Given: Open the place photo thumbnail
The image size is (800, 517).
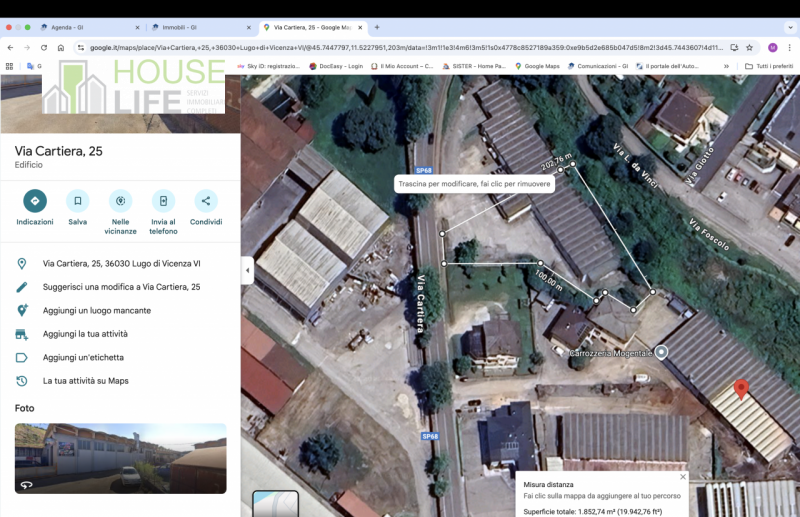Looking at the screenshot, I should coord(120,458).
